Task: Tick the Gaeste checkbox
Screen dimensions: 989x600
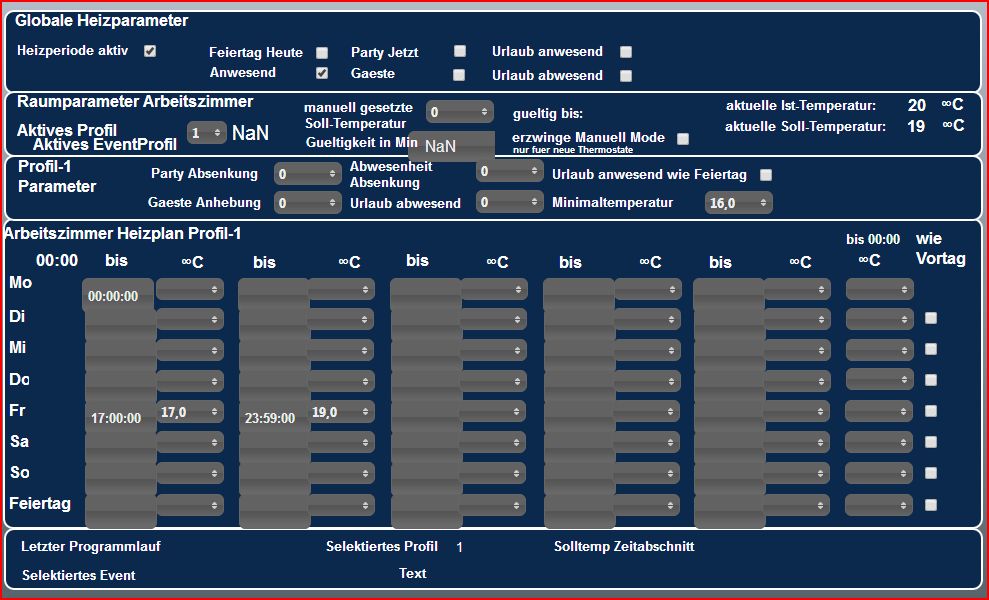Action: pos(459,75)
